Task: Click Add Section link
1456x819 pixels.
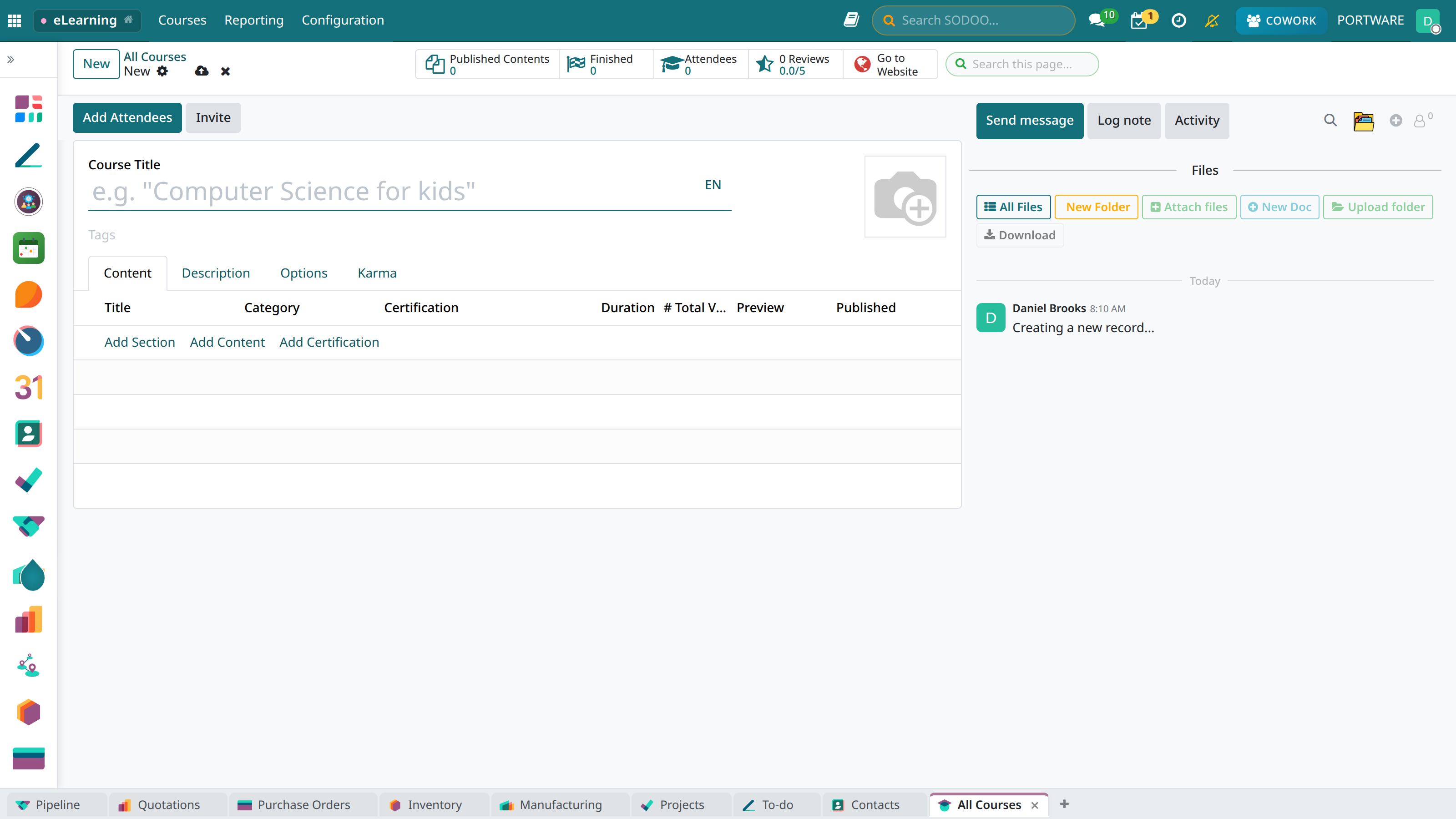Action: coord(140,342)
